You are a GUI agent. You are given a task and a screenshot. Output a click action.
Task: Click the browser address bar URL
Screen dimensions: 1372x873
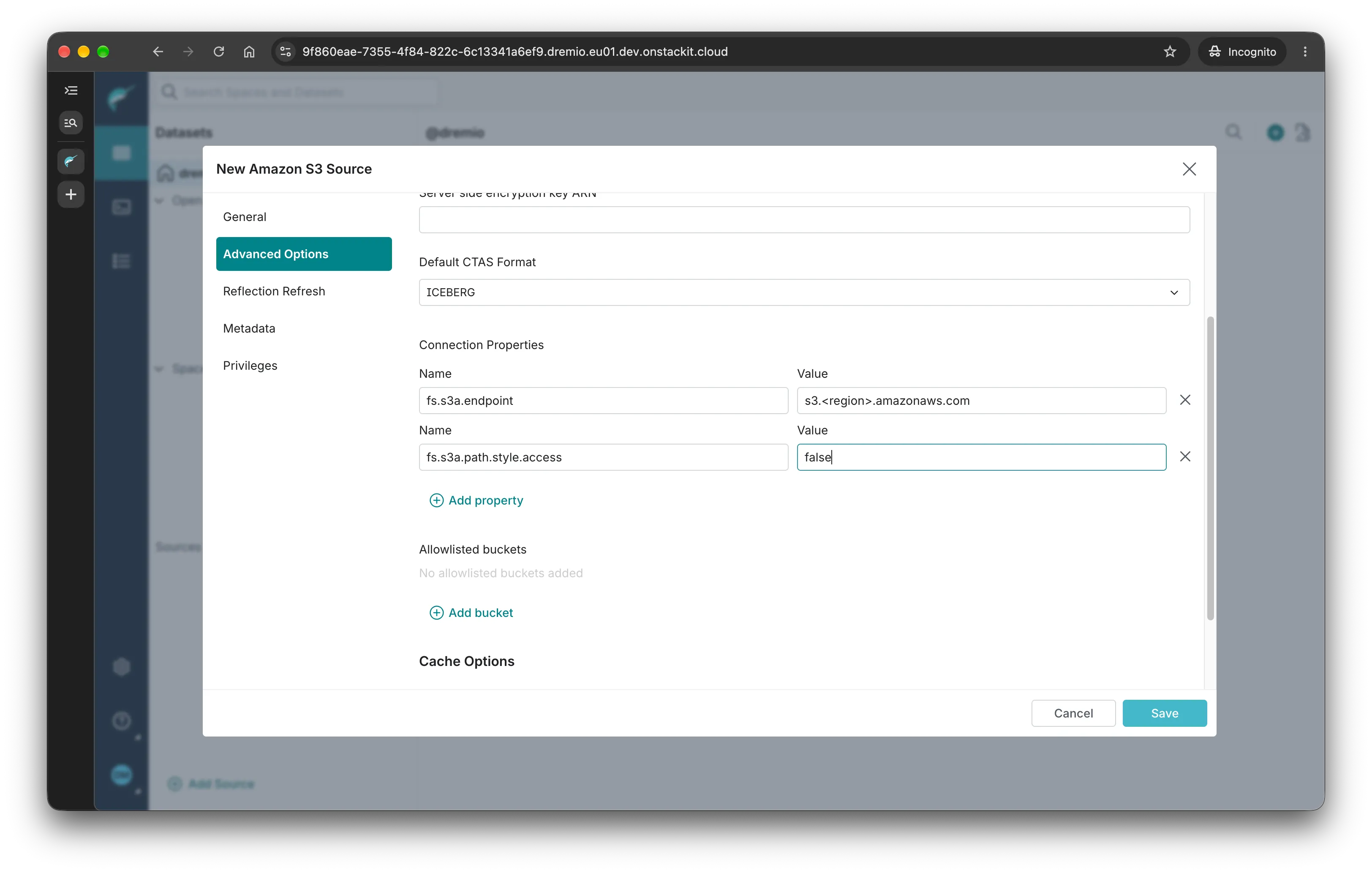click(x=514, y=52)
